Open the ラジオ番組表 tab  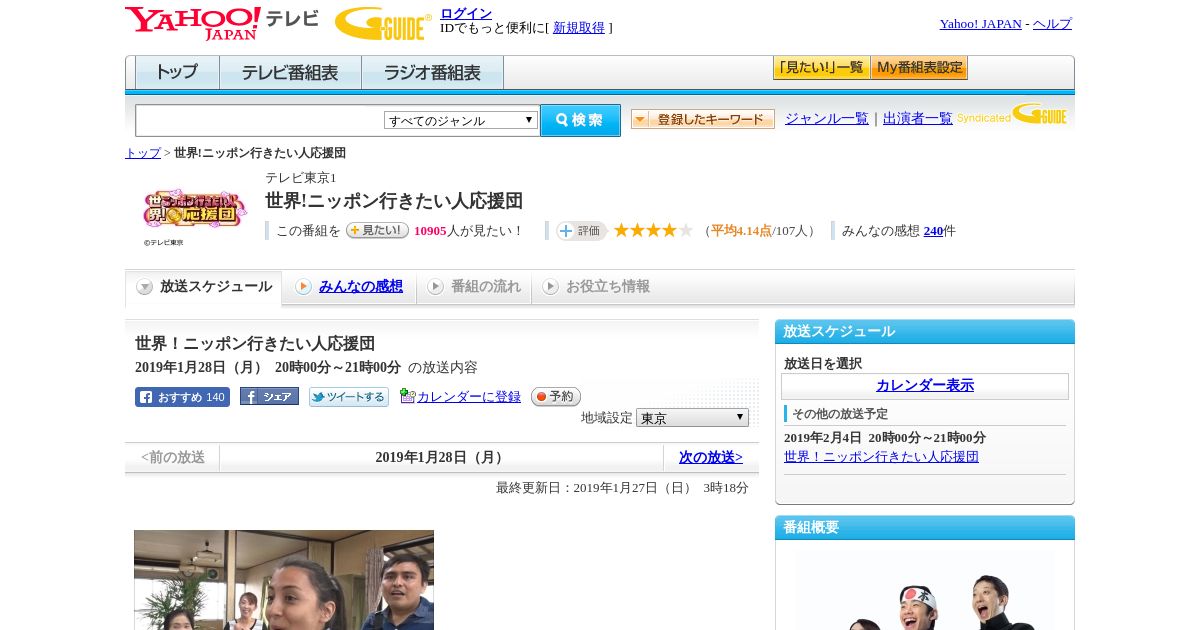click(432, 73)
